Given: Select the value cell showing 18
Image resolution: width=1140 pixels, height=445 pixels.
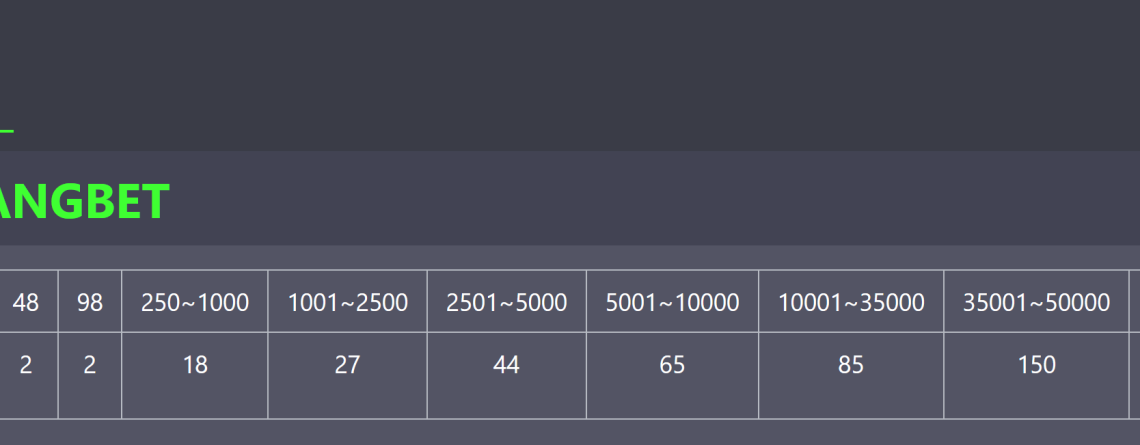Looking at the screenshot, I should pyautogui.click(x=195, y=376).
